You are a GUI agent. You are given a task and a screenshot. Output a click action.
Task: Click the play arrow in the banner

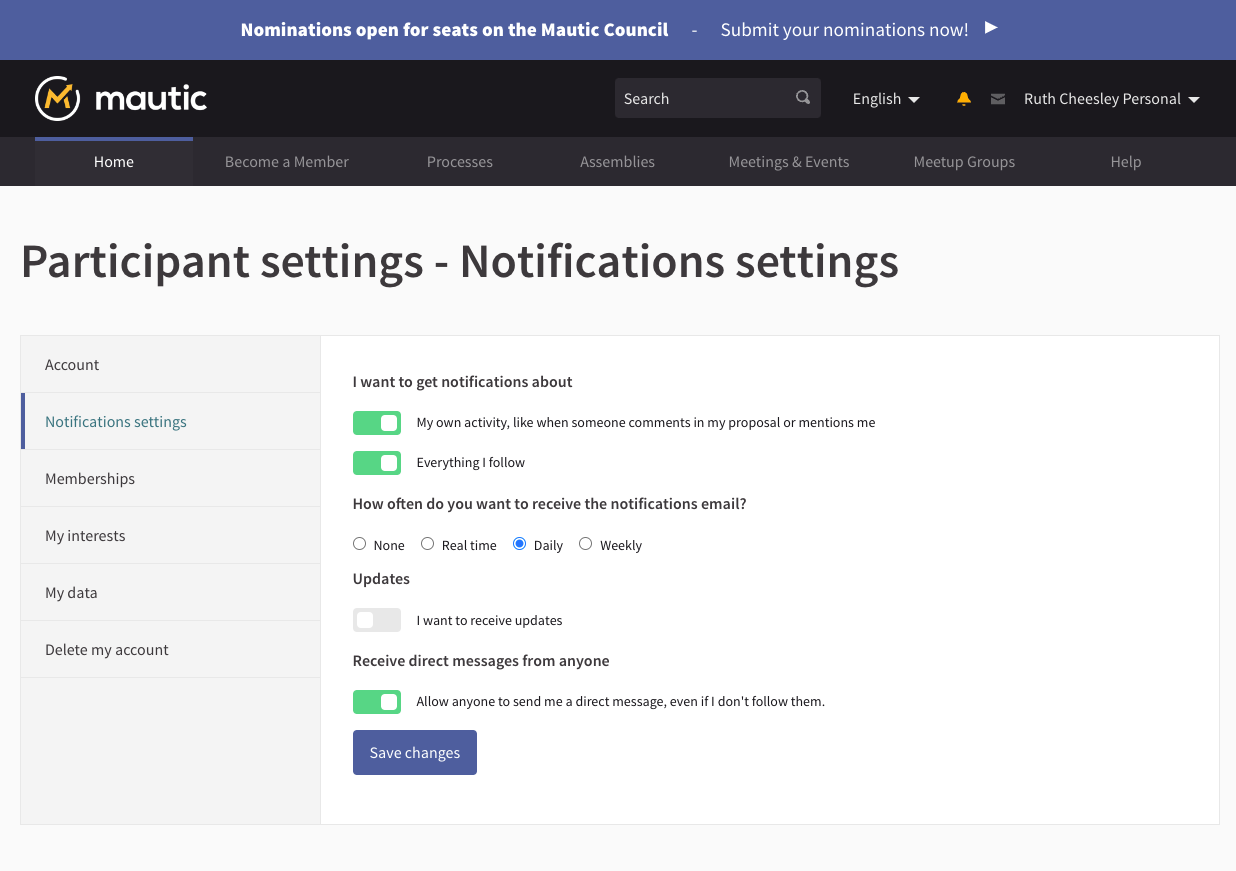pyautogui.click(x=991, y=28)
